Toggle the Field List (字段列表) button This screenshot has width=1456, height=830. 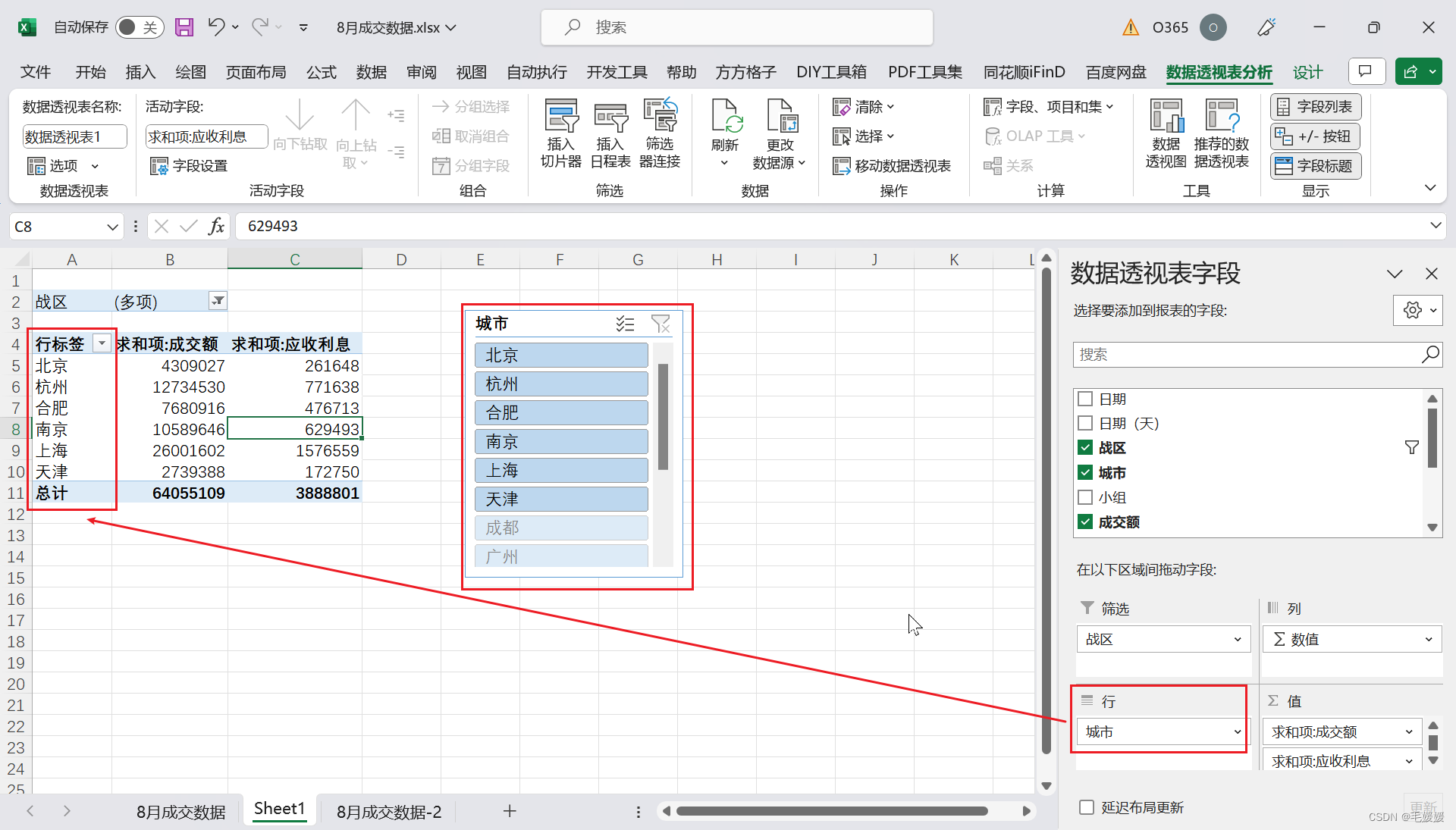pyautogui.click(x=1316, y=107)
